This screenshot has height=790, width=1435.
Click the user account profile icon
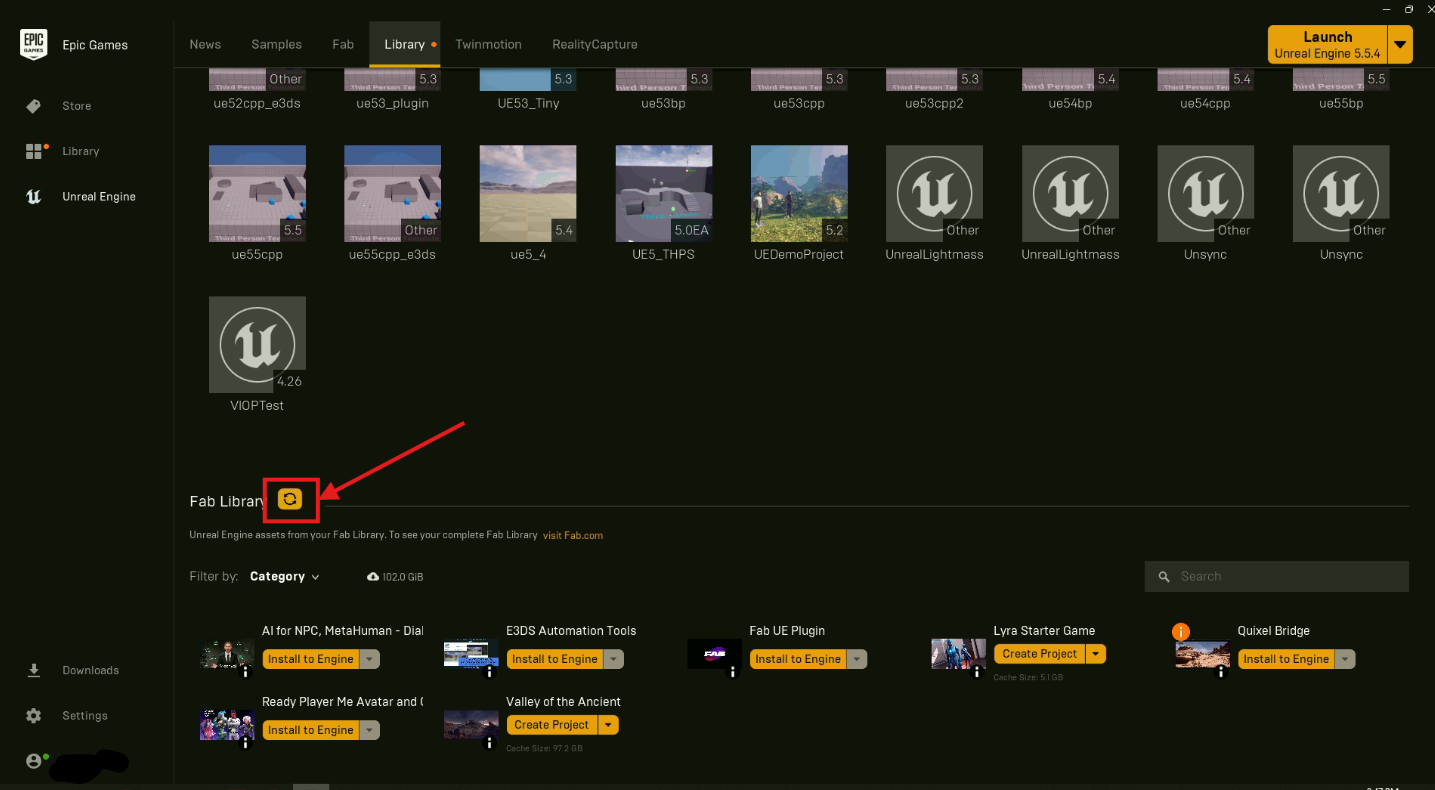pos(34,761)
